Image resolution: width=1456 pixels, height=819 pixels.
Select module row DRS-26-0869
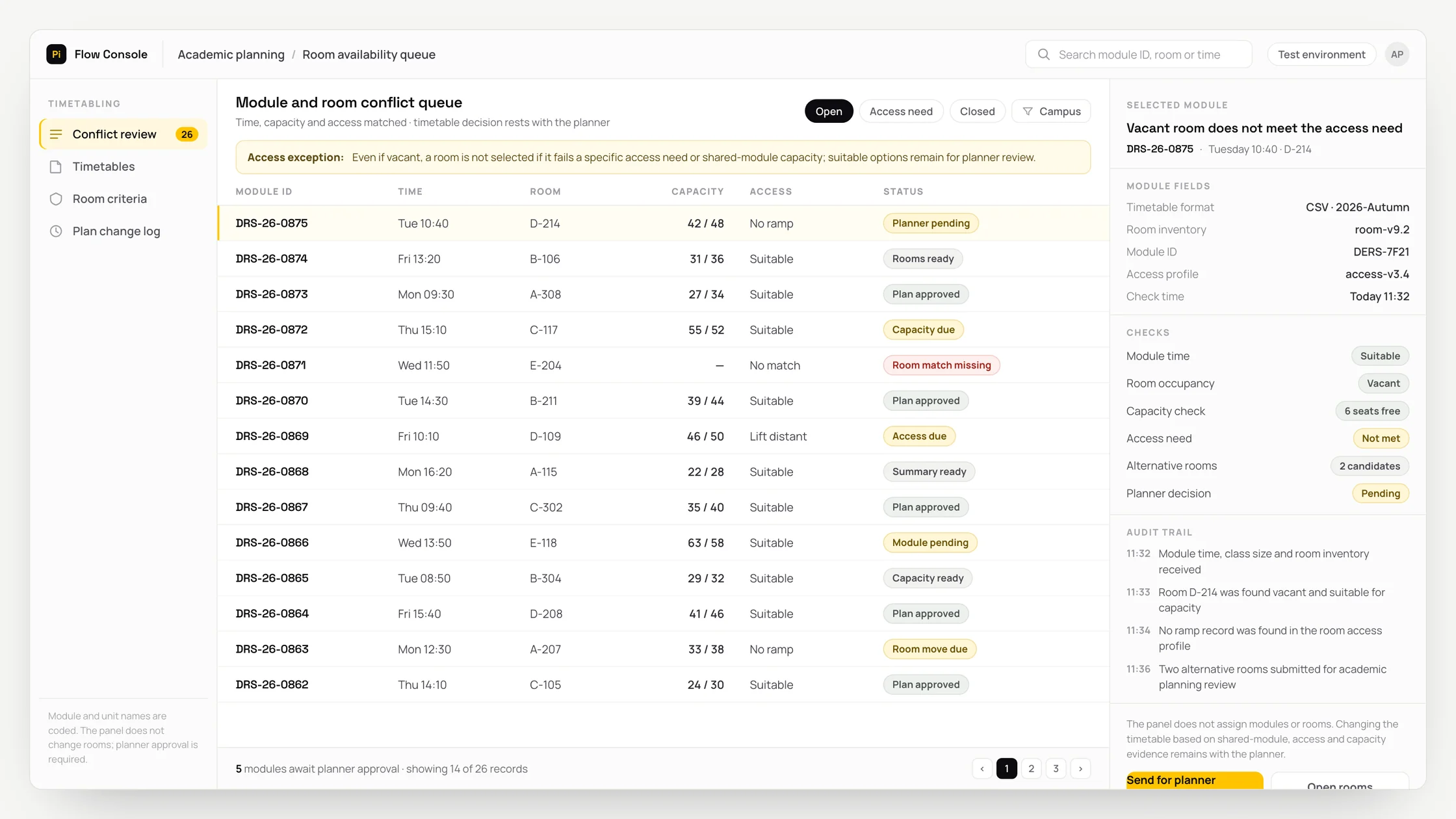coord(664,436)
